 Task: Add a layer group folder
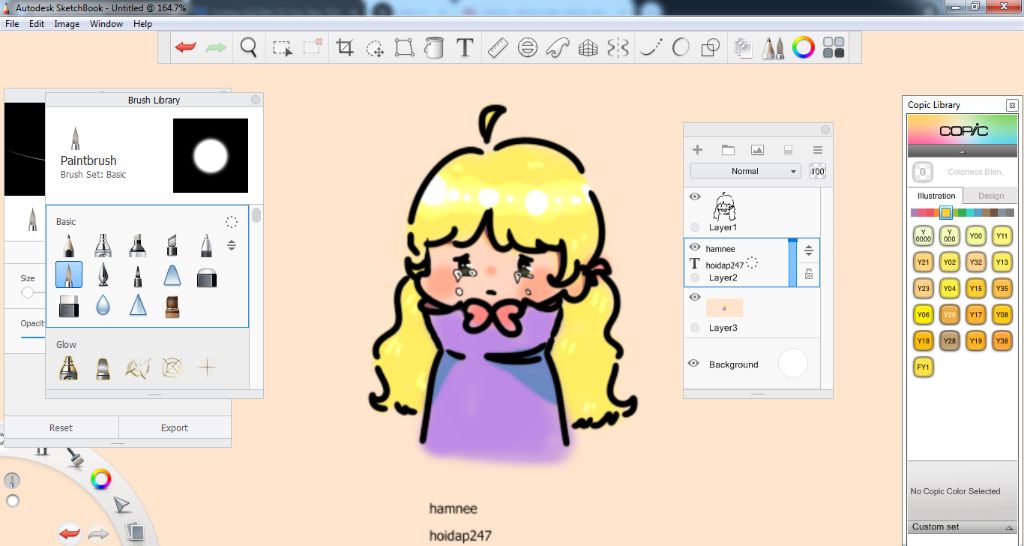click(728, 150)
